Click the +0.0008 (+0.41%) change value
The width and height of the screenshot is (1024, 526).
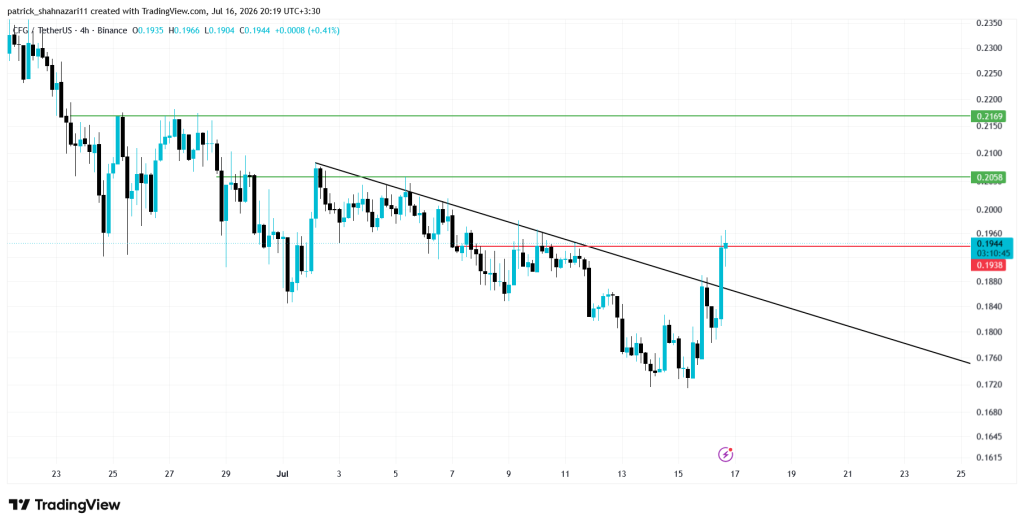(x=307, y=30)
